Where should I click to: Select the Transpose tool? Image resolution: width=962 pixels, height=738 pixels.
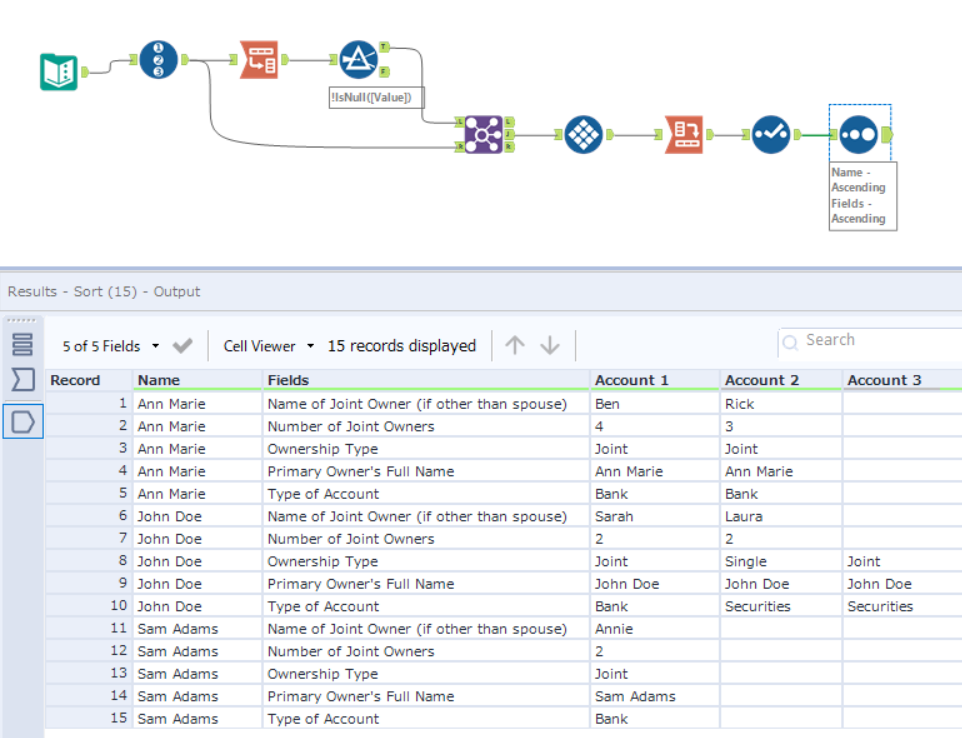point(260,60)
